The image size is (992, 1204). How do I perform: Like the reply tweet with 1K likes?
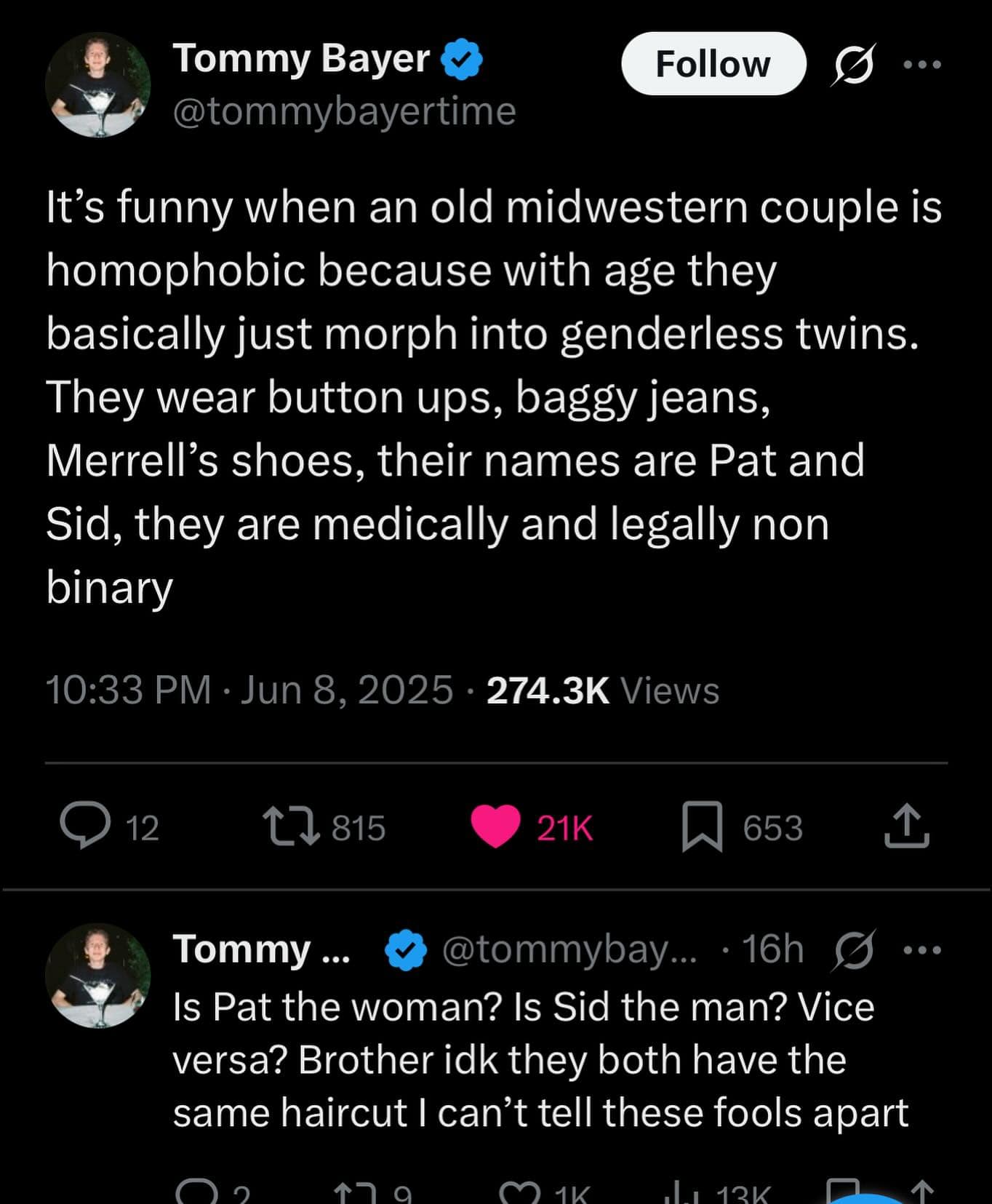pyautogui.click(x=520, y=1193)
